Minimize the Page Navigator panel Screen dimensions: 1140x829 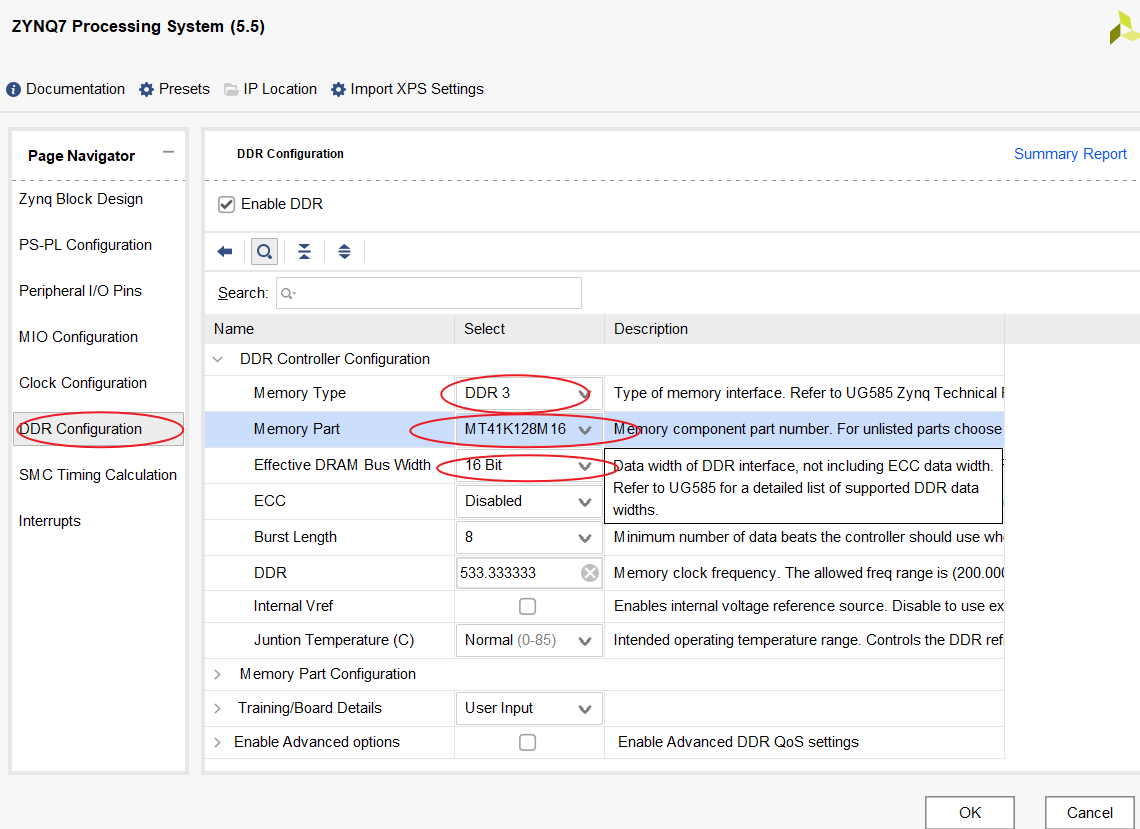pos(169,152)
